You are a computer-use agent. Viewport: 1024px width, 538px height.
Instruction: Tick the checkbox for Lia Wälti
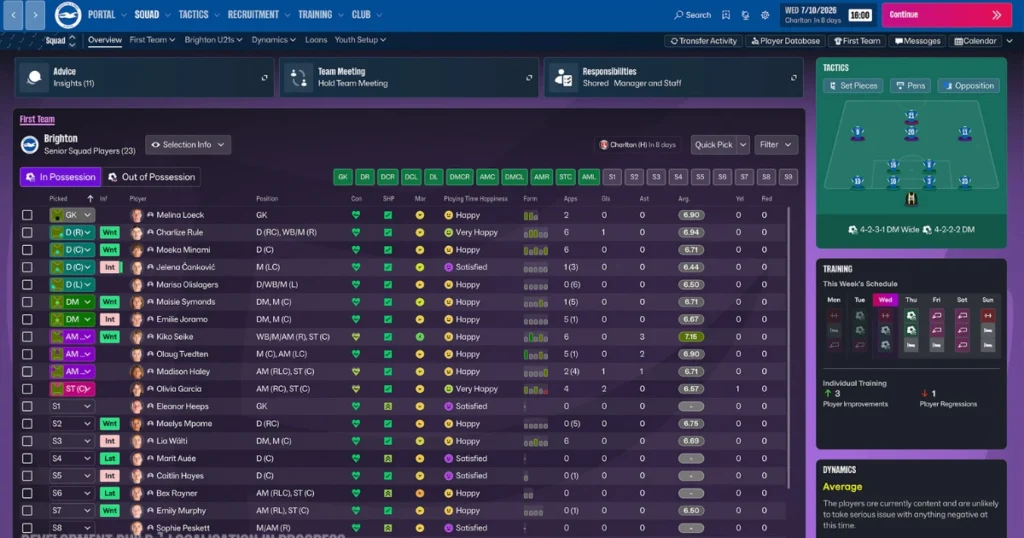click(27, 441)
